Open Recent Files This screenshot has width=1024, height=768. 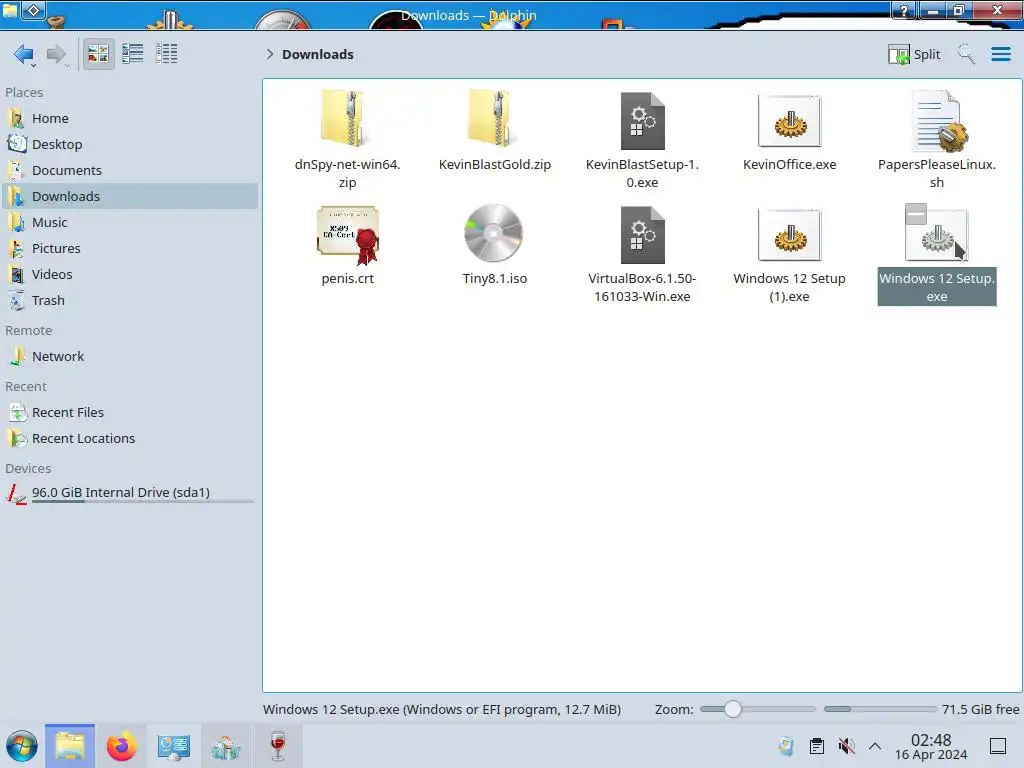pos(129,413)
